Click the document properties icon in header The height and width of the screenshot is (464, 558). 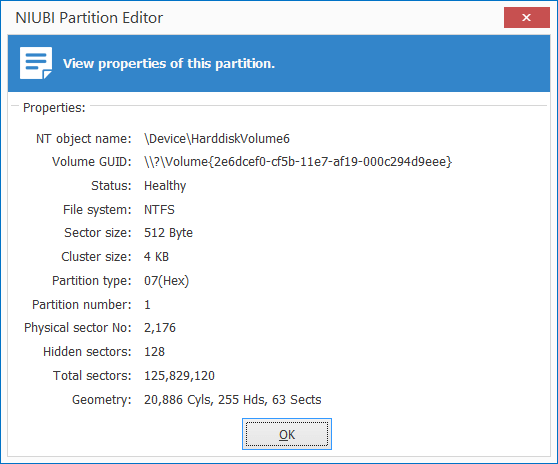pos(36,63)
